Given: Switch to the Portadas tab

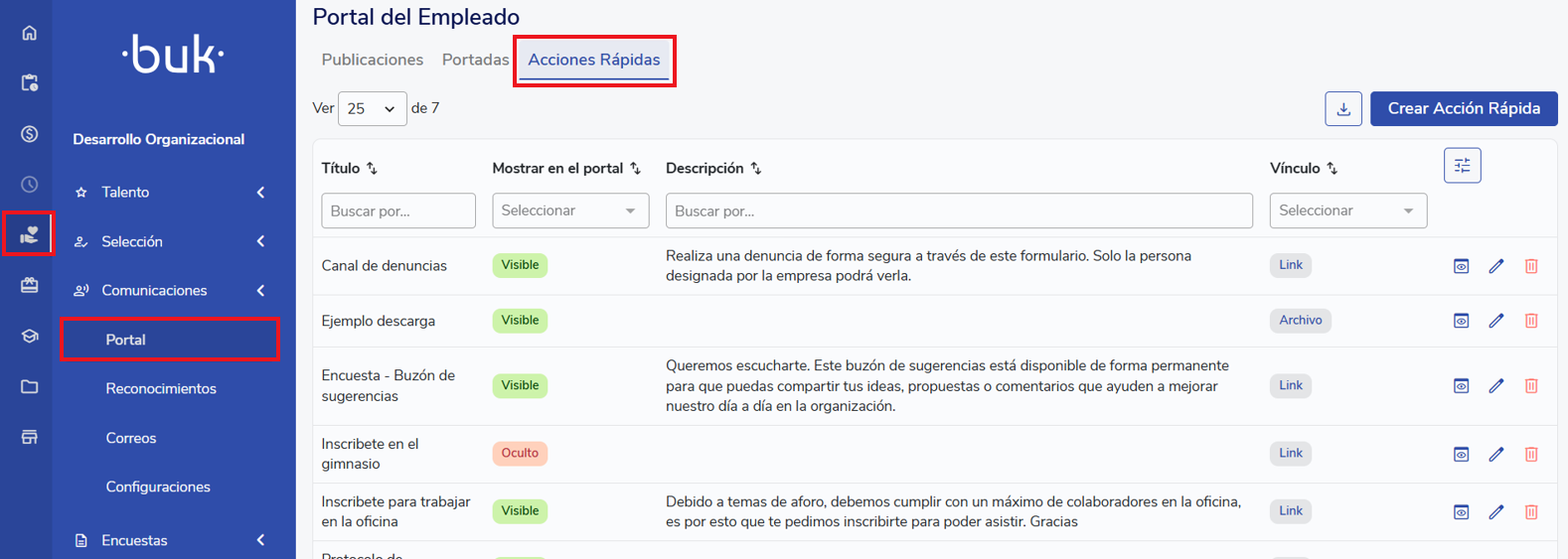Looking at the screenshot, I should [475, 61].
